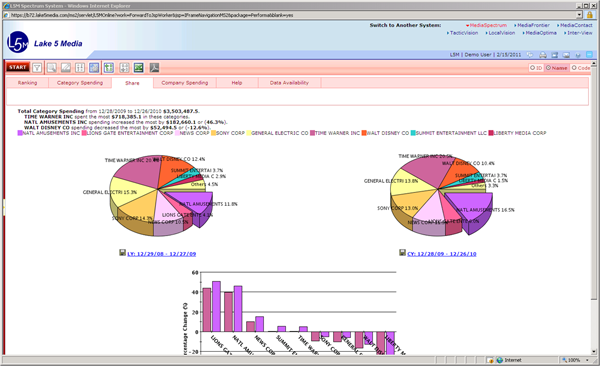Screen dimensions: 600x366
Task: Click the Internet zone globe in status bar
Action: point(499,360)
